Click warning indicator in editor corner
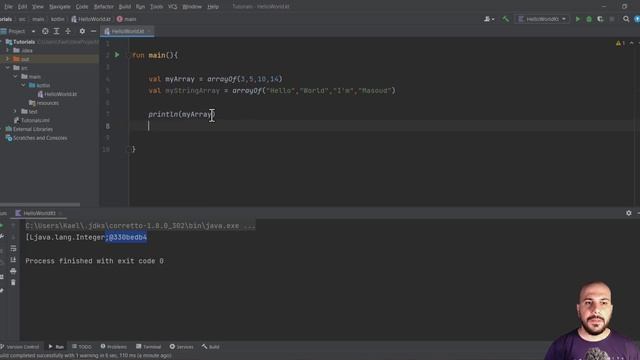 point(620,43)
